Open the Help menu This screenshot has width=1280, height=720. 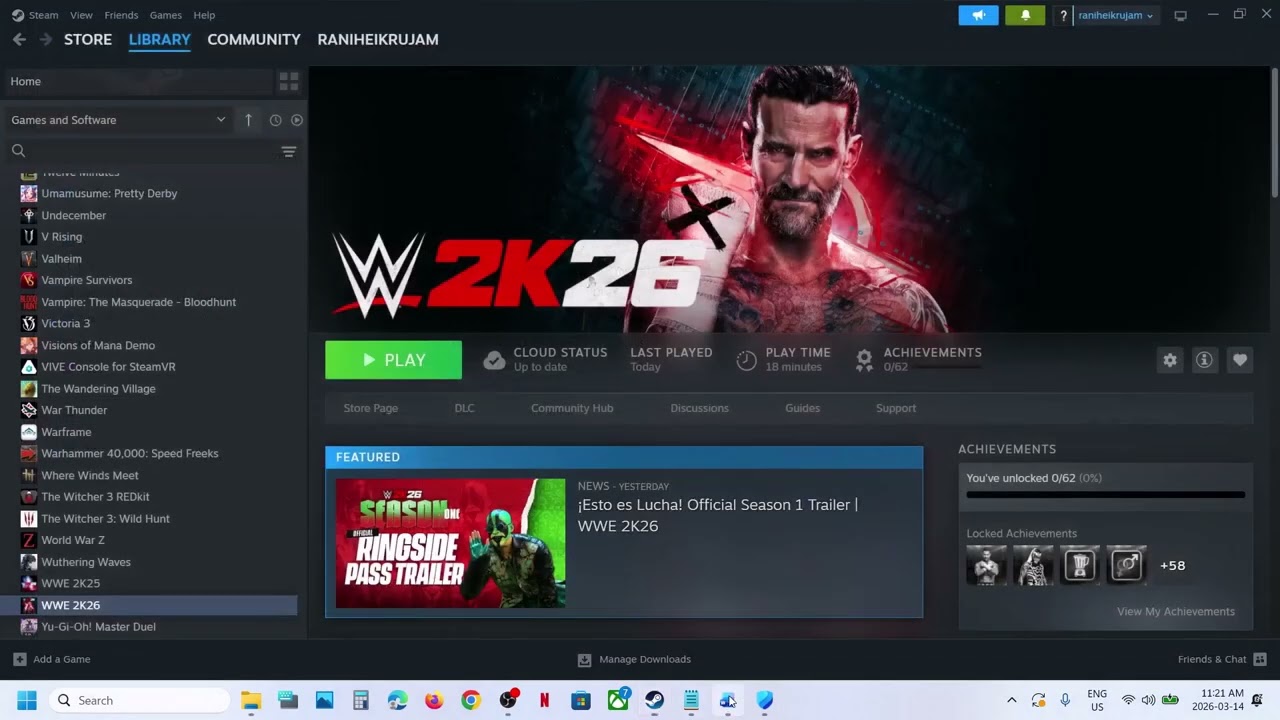[204, 15]
